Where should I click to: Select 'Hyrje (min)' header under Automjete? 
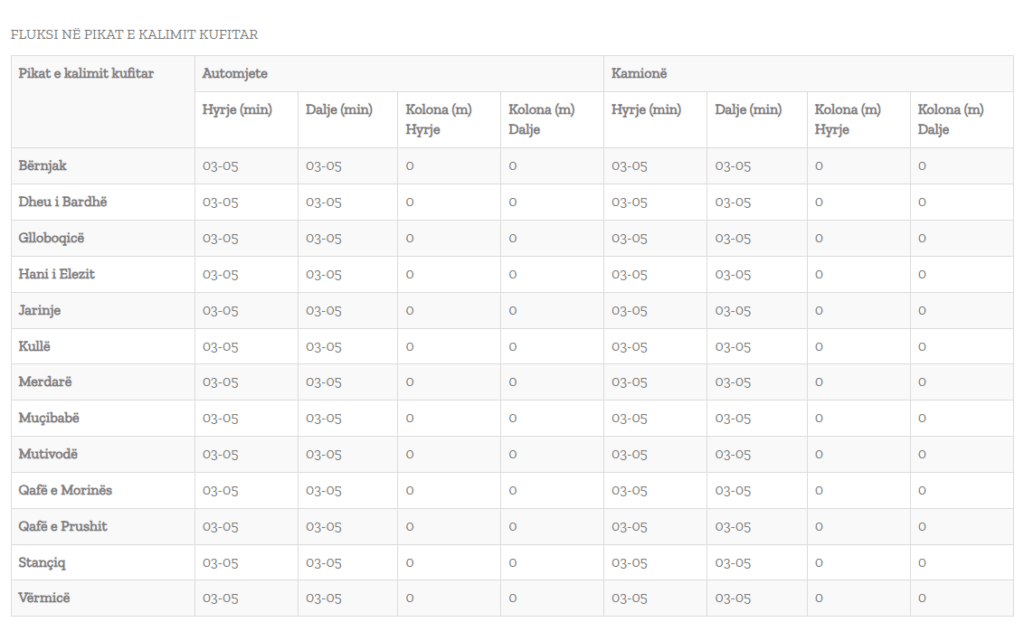(x=237, y=110)
